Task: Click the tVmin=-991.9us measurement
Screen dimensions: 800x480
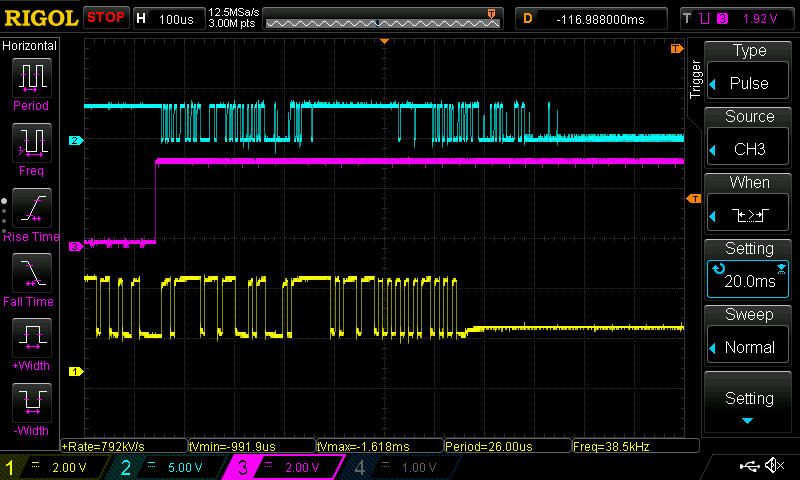Action: tap(252, 446)
